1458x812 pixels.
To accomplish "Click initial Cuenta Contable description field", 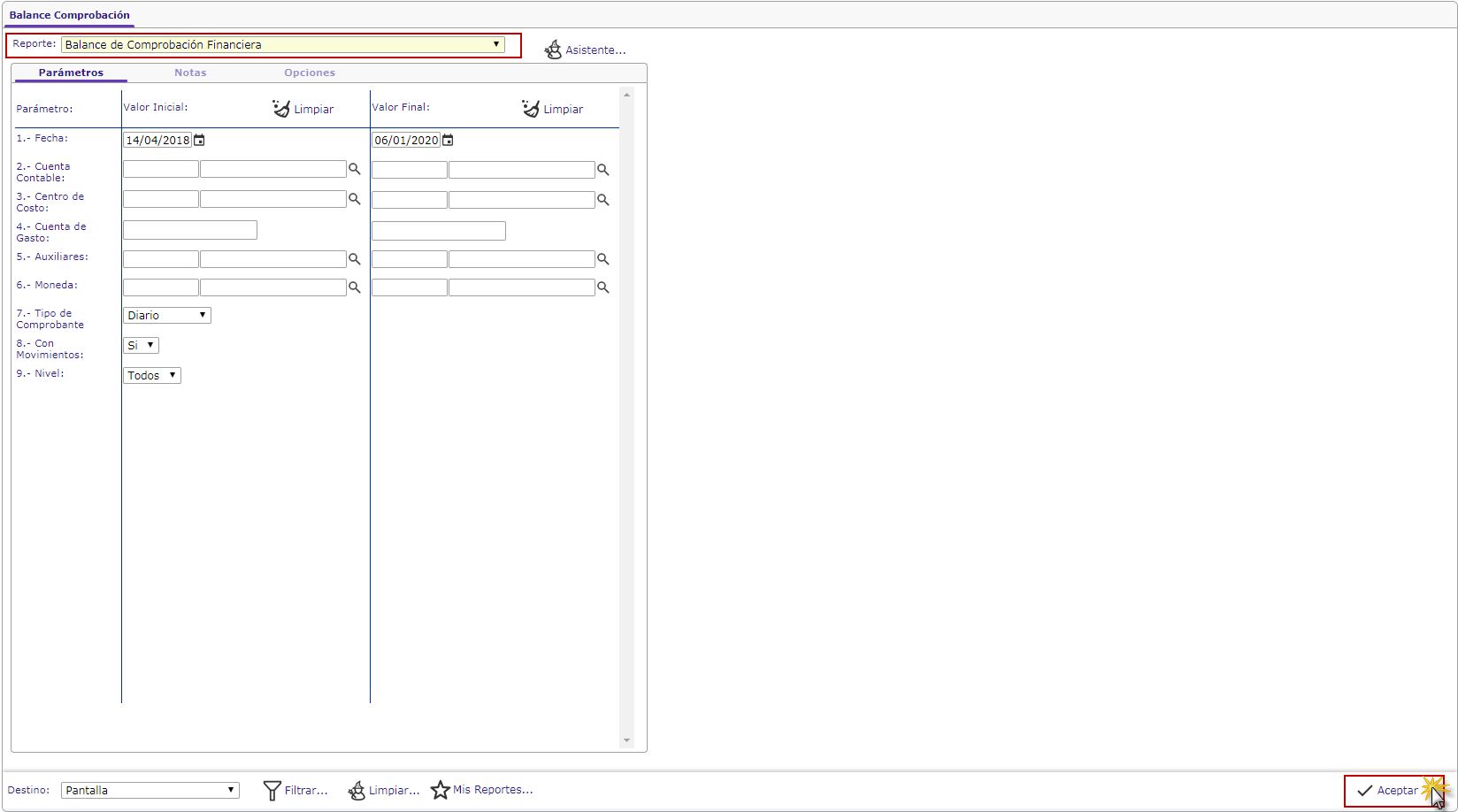I will click(x=273, y=169).
